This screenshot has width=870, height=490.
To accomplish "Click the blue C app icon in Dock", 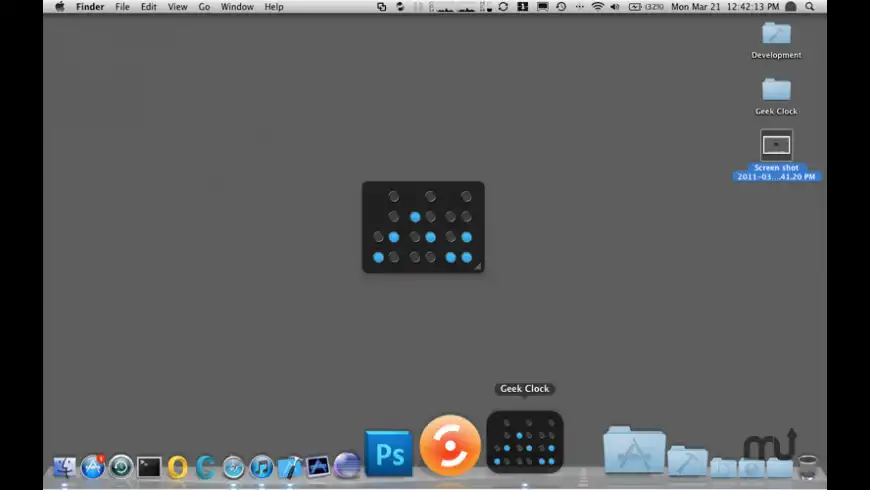I will coord(205,467).
